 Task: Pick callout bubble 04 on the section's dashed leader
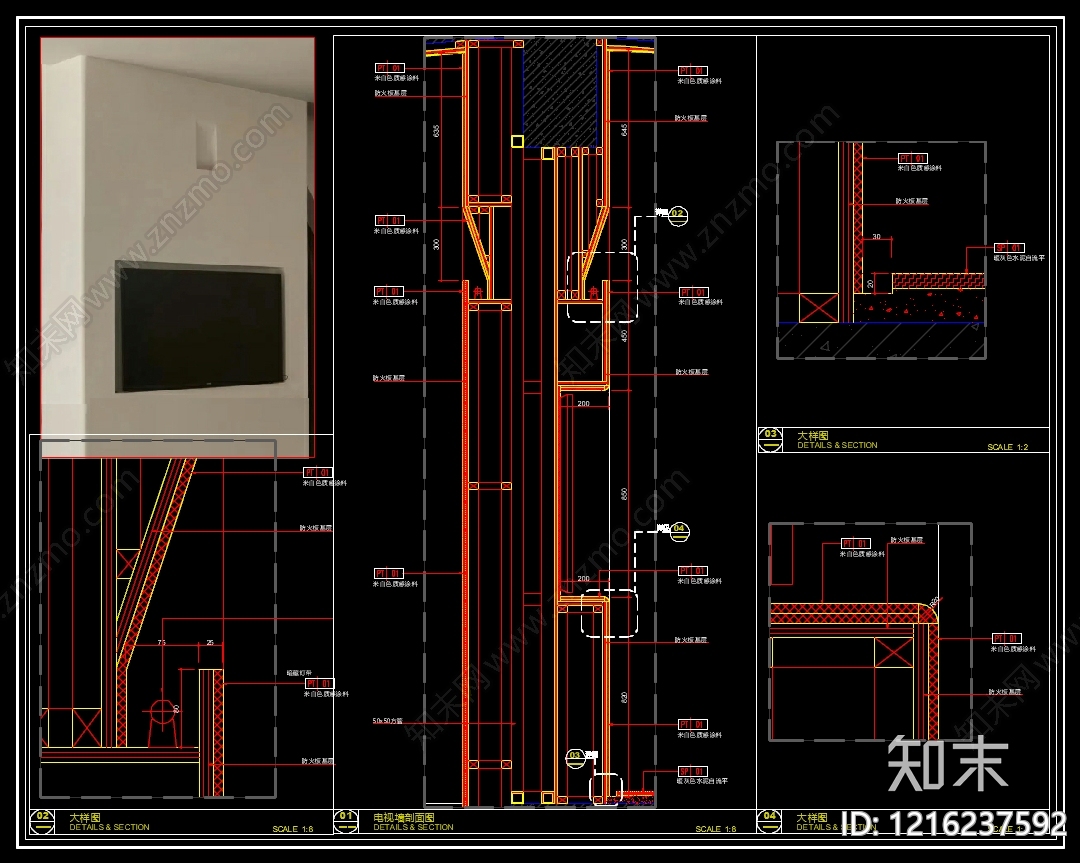pos(679,530)
